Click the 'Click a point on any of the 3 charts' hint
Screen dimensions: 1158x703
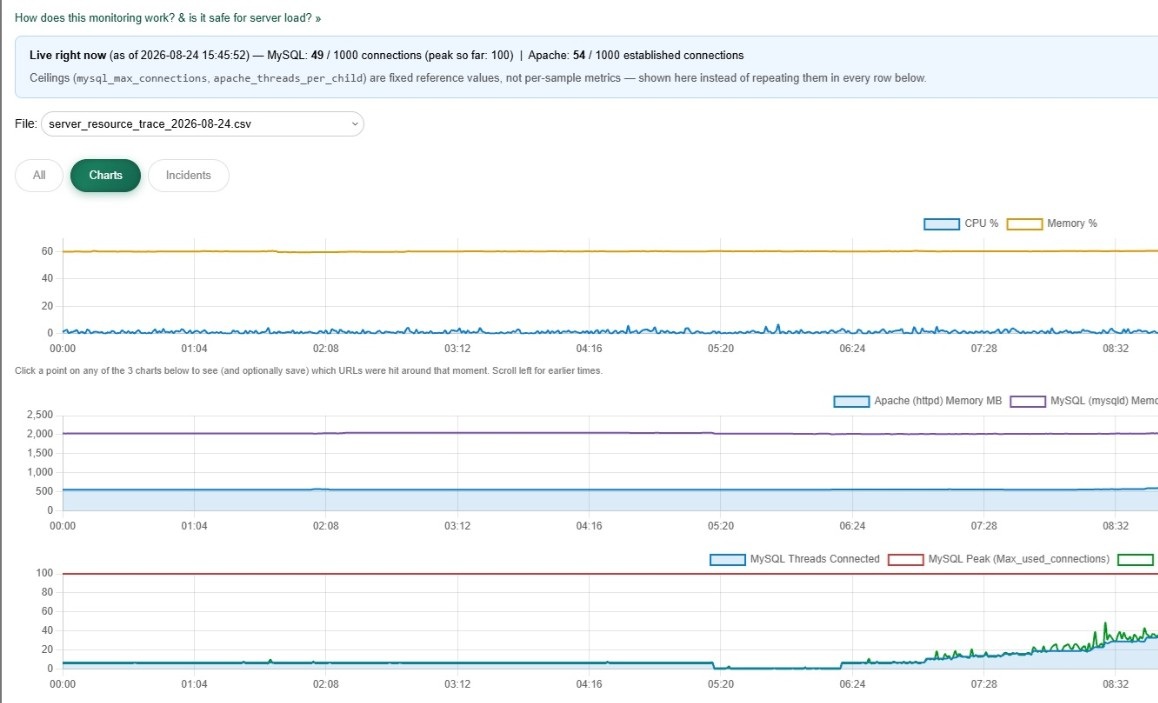[309, 371]
